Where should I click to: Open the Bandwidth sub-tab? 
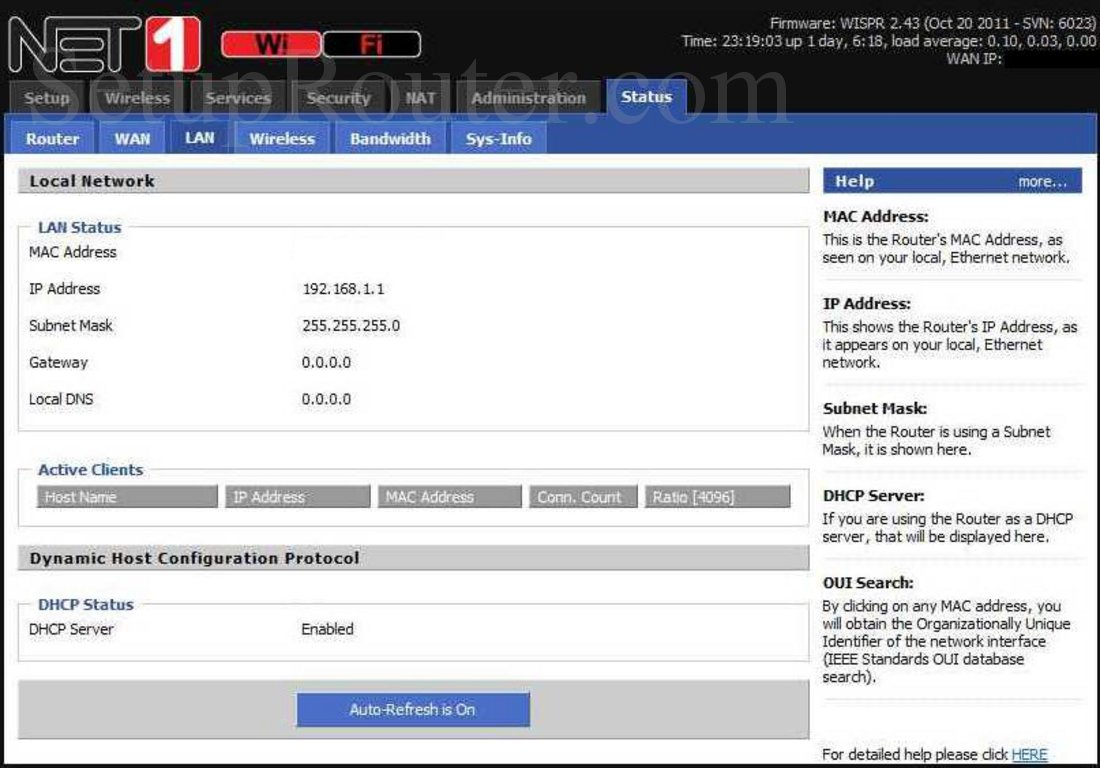tap(390, 139)
